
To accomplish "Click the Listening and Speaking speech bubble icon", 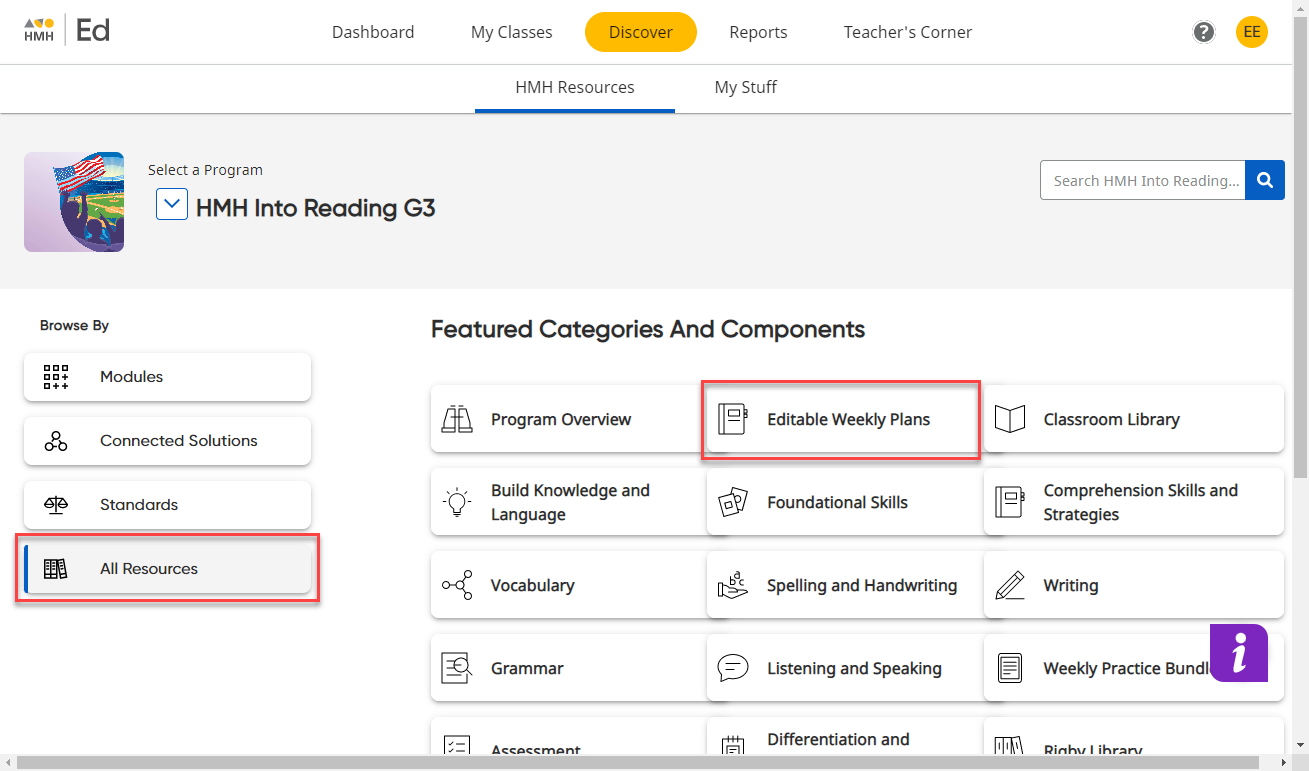I will [x=733, y=668].
